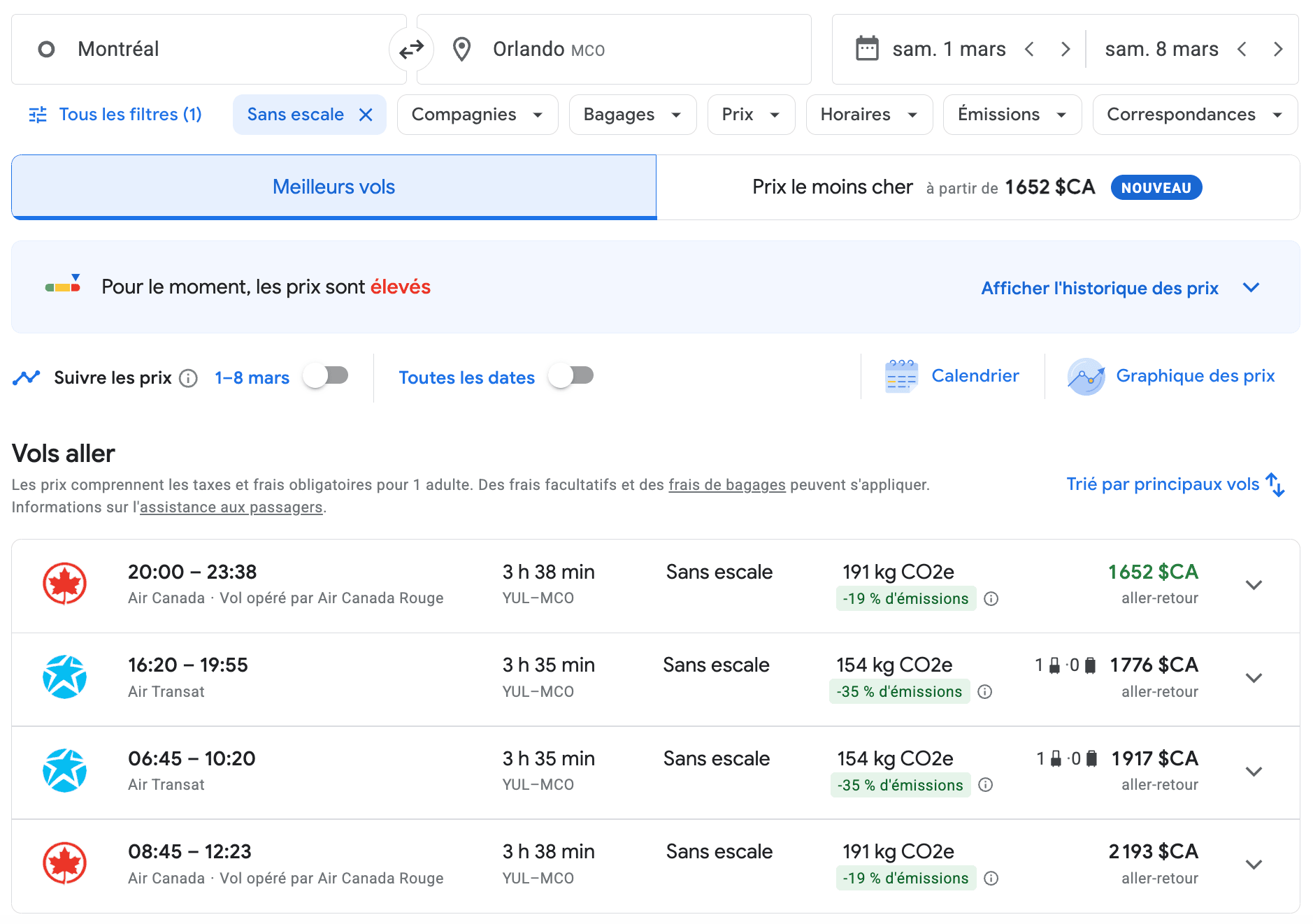Click the Orlando MCO destination field

[615, 49]
